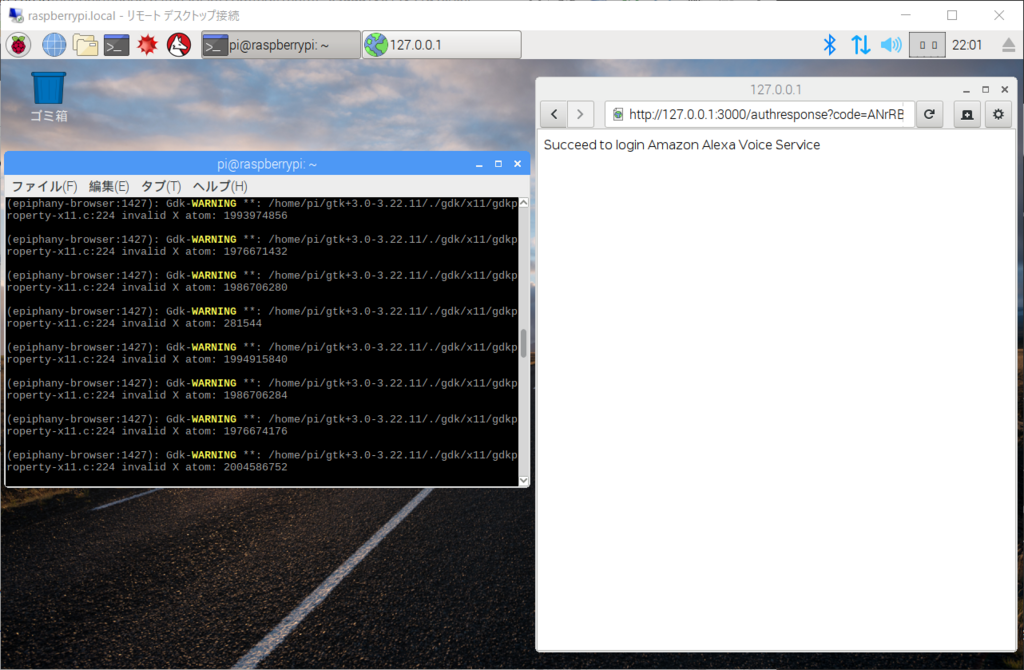Close the 127.0.0.1 browser window

[x=1005, y=89]
